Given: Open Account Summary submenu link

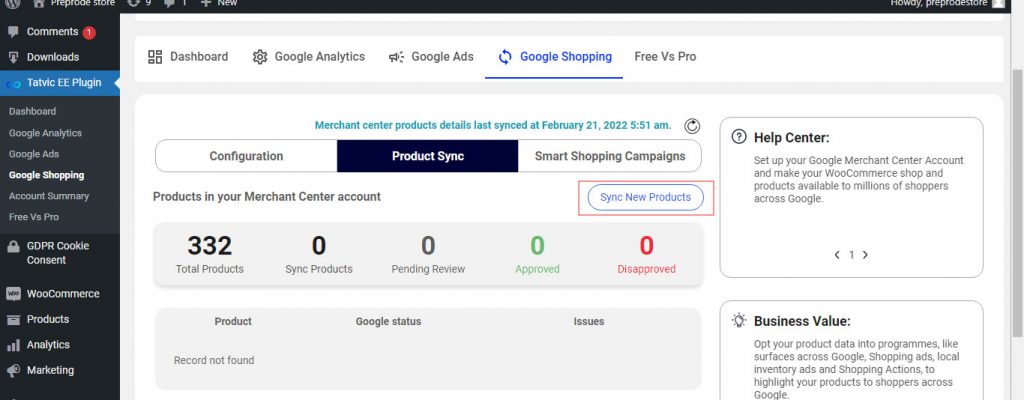Looking at the screenshot, I should 49,196.
